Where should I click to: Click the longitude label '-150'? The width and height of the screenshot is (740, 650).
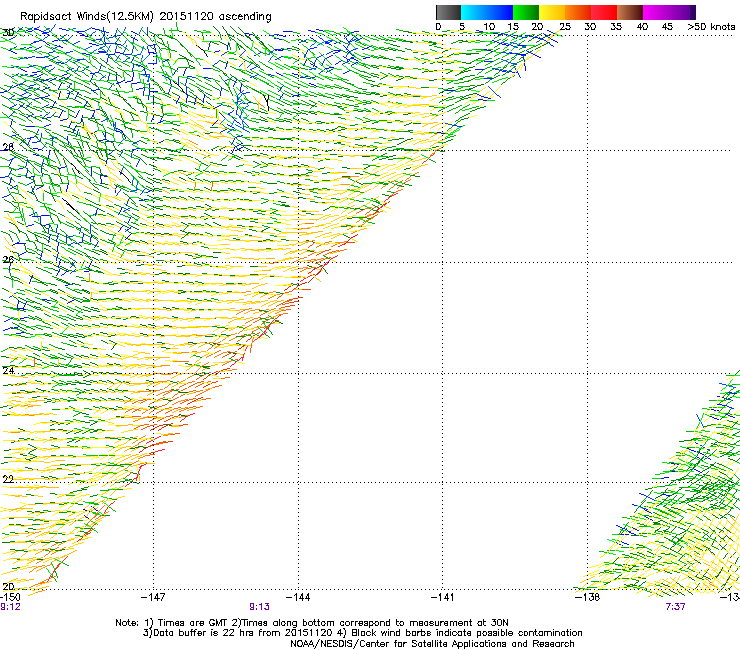[x=10, y=597]
